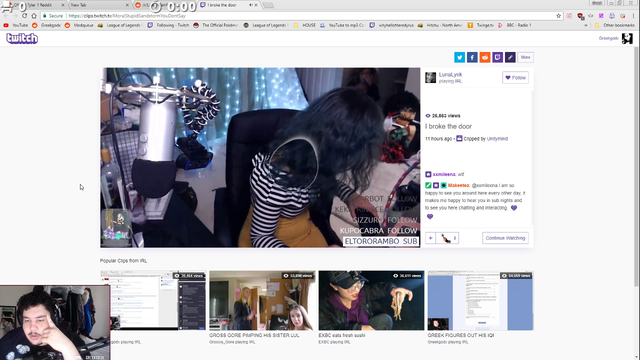640x360 pixels.
Task: Open the Other bookmarks folder
Action: pyautogui.click(x=615, y=25)
